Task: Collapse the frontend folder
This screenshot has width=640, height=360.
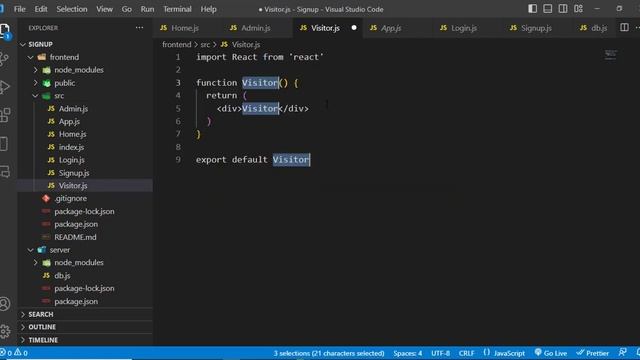Action: tap(86, 57)
